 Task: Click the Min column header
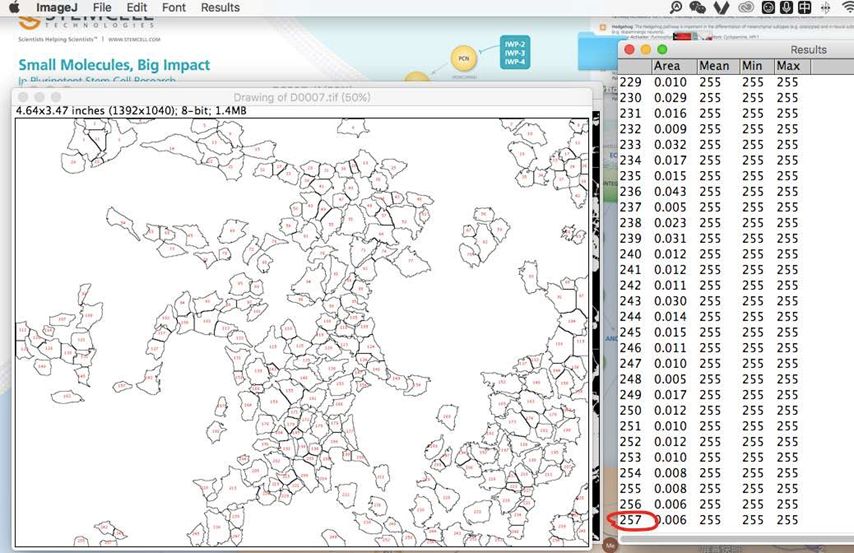(757, 66)
